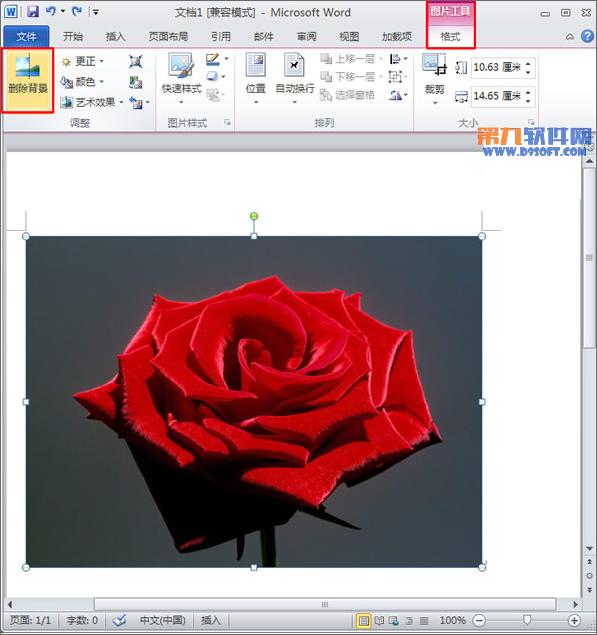
Task: Switch to the 页面布局 Page Layout tab
Action: 168,37
